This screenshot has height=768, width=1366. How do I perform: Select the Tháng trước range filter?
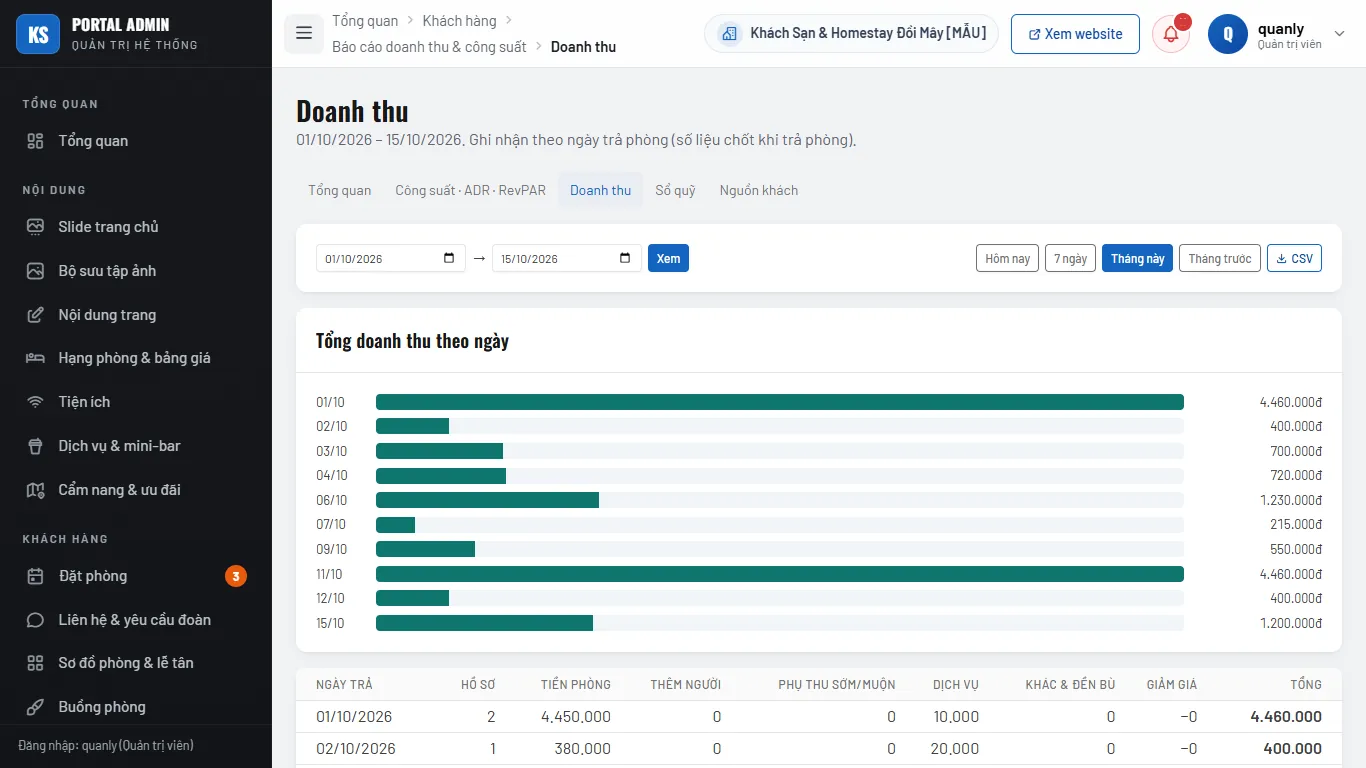coord(1220,258)
